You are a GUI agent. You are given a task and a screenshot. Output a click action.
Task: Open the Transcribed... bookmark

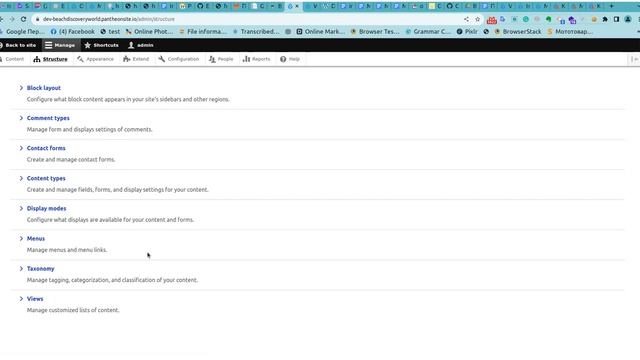256,31
